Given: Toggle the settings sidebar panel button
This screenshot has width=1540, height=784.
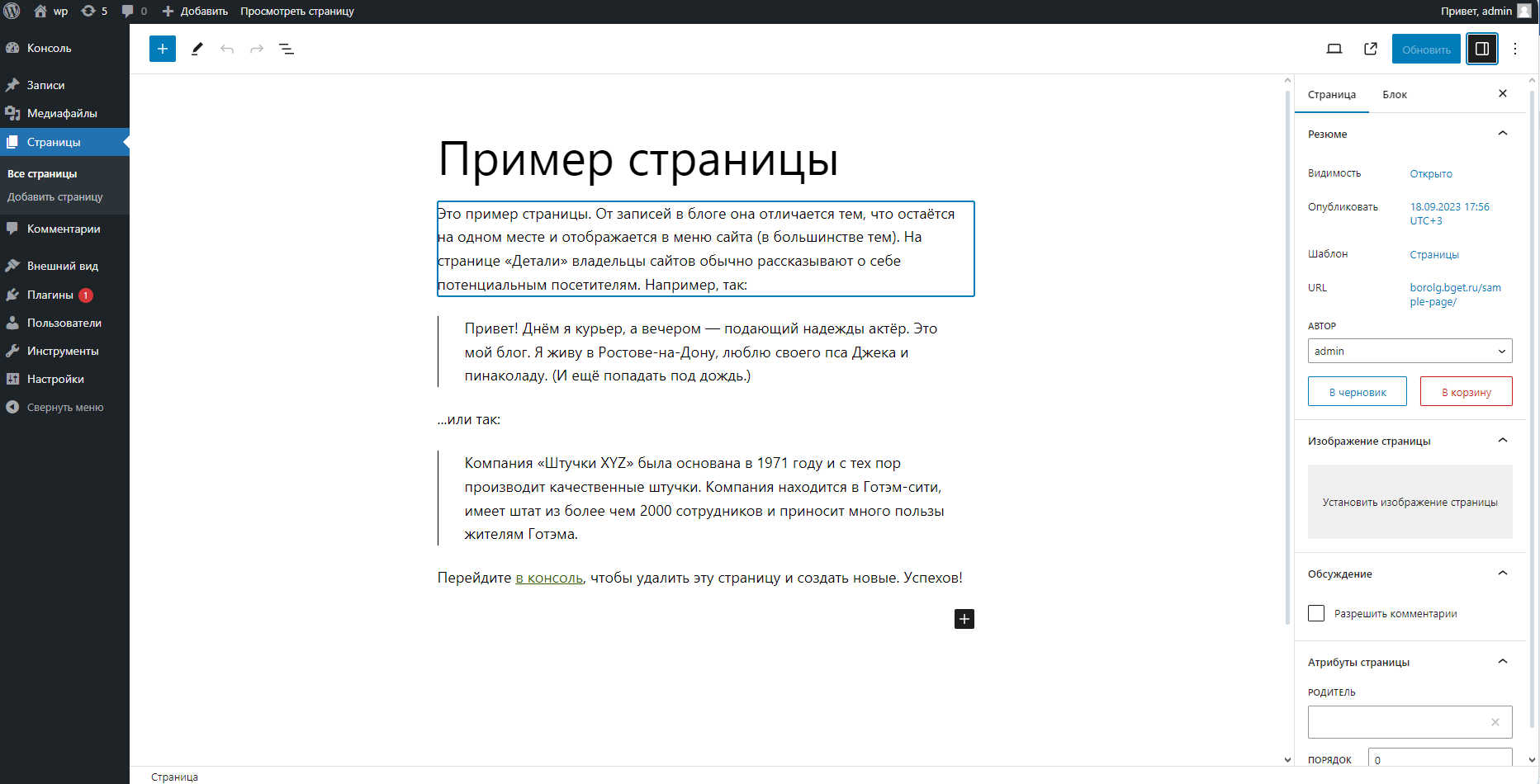Looking at the screenshot, I should point(1482,49).
